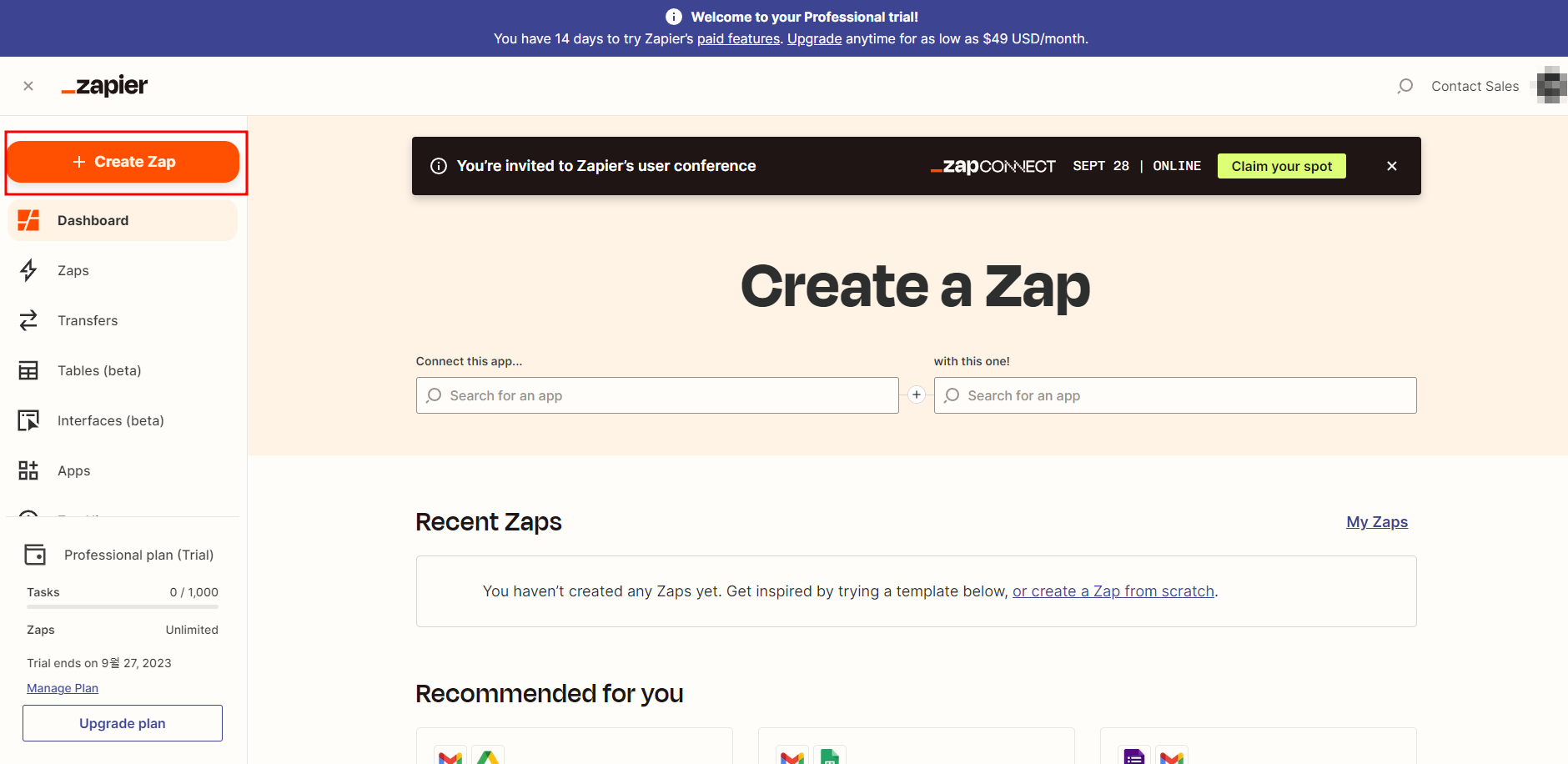This screenshot has width=1568, height=764.
Task: Click magnifier icon in first app field
Action: pyautogui.click(x=434, y=395)
